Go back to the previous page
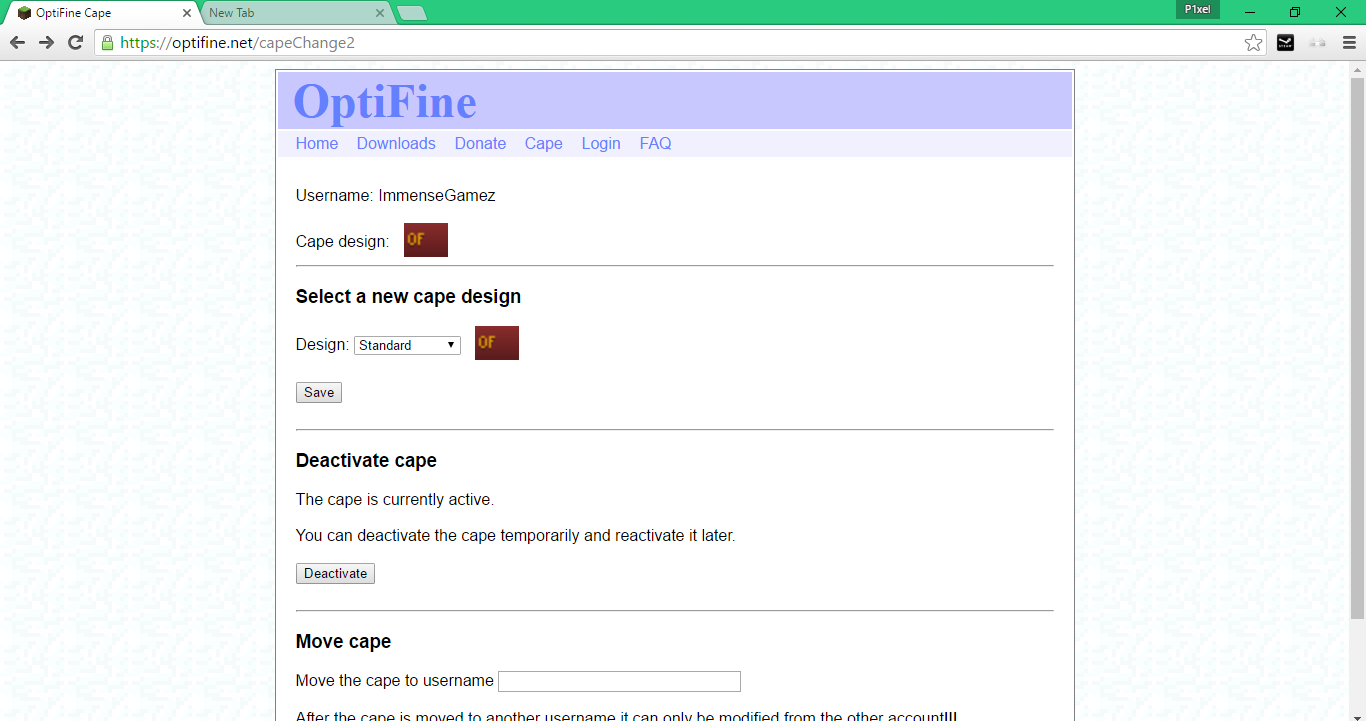This screenshot has height=721, width=1366. [17, 42]
